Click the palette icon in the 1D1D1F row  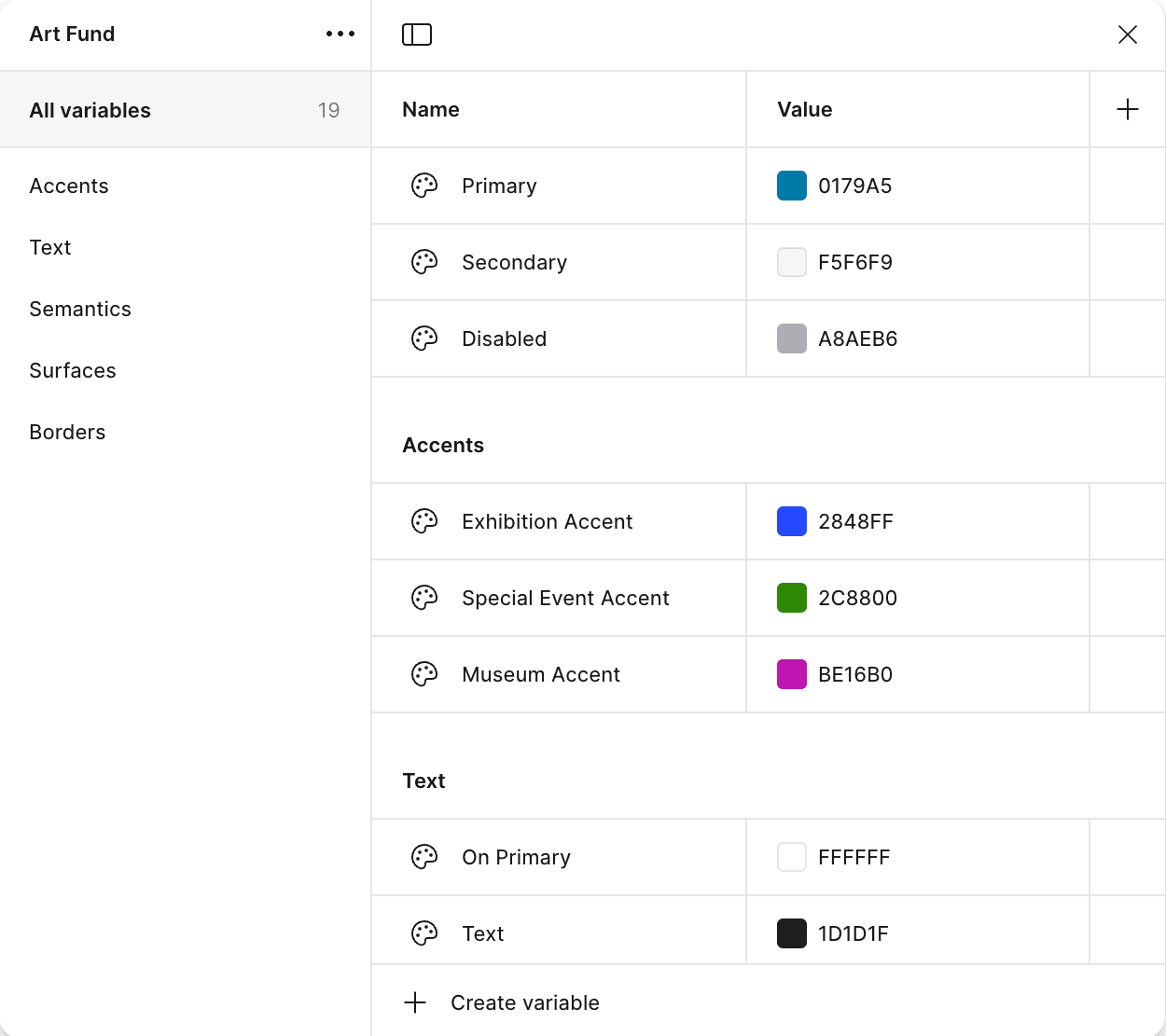[424, 933]
